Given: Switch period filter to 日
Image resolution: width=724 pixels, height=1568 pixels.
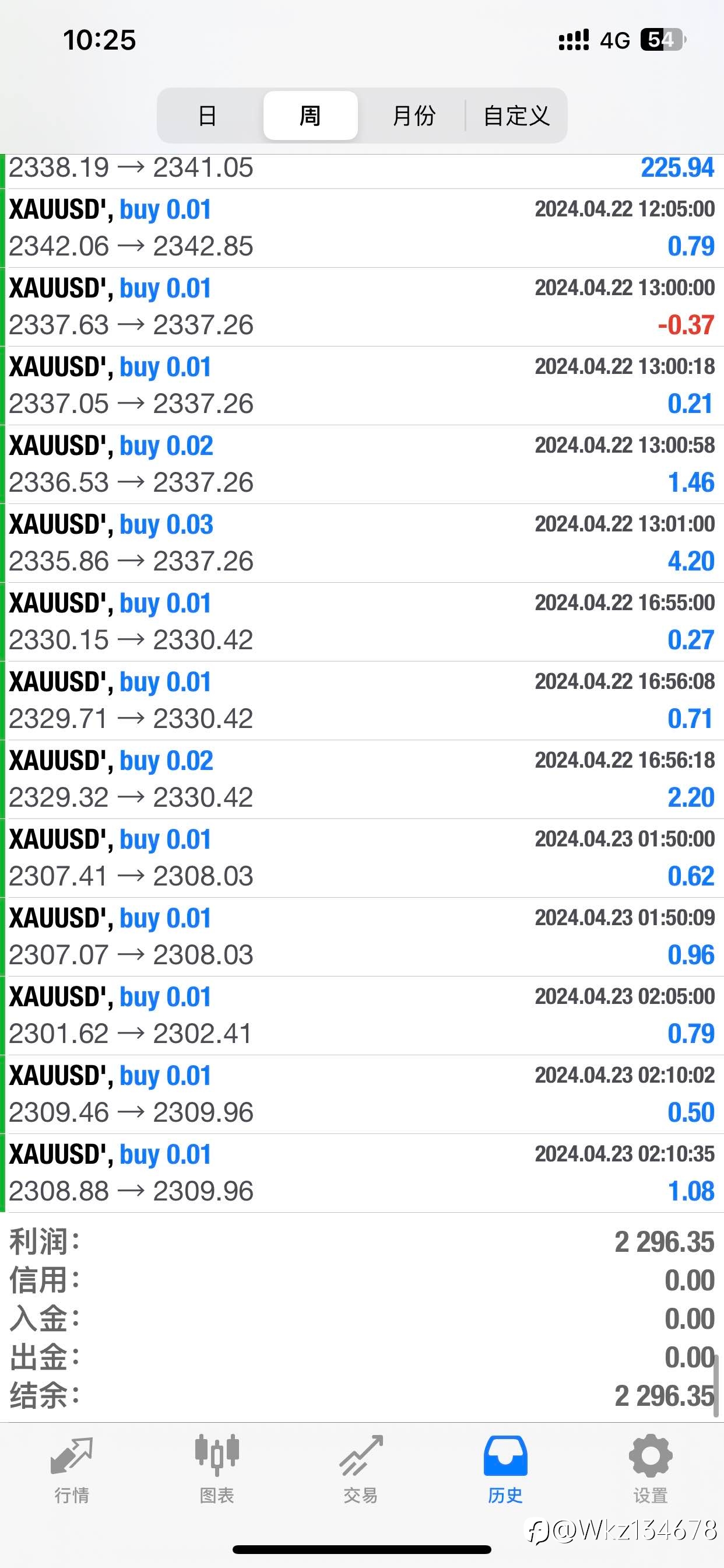Looking at the screenshot, I should [x=208, y=115].
